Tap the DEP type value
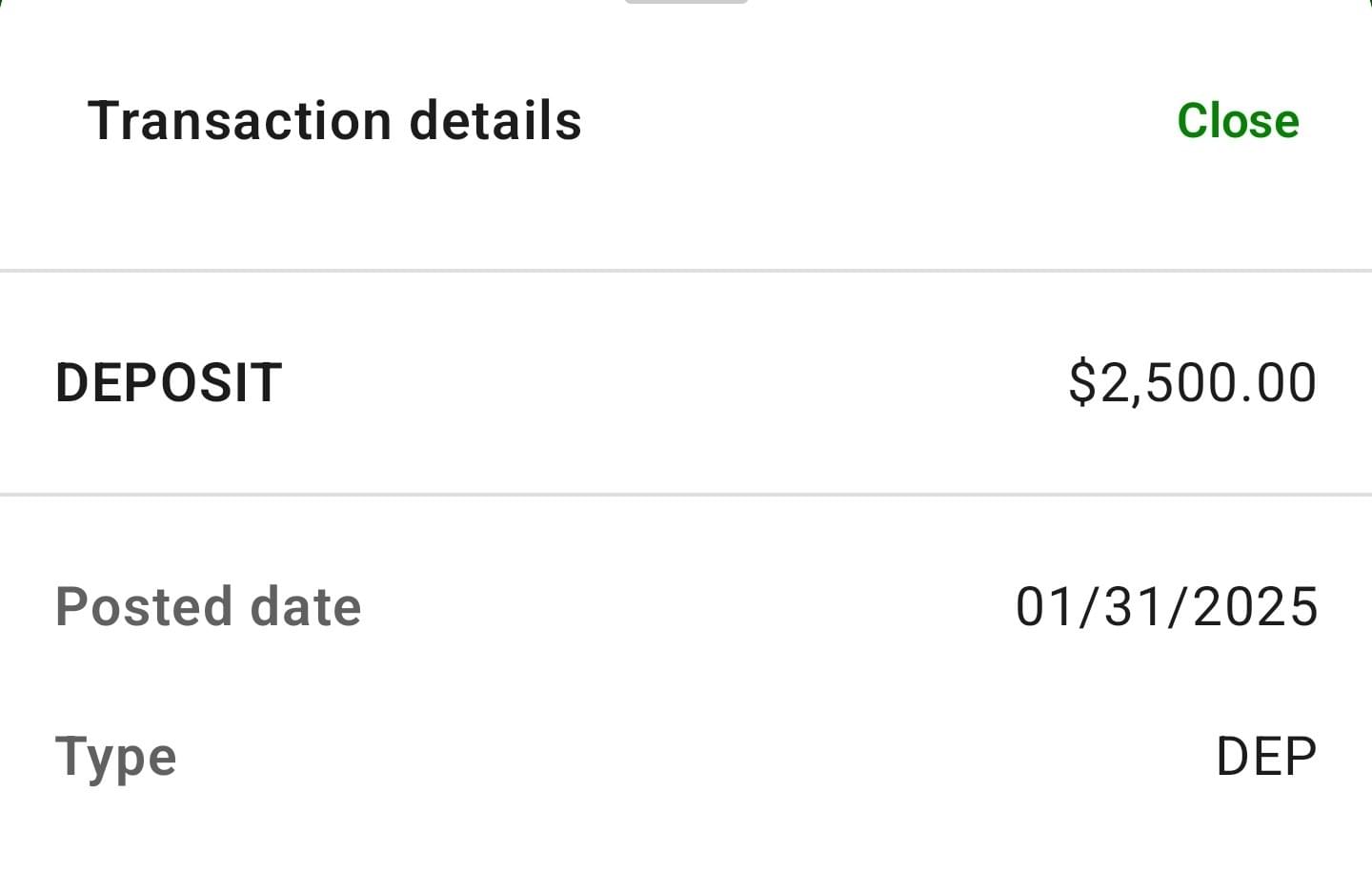 [x=1266, y=757]
